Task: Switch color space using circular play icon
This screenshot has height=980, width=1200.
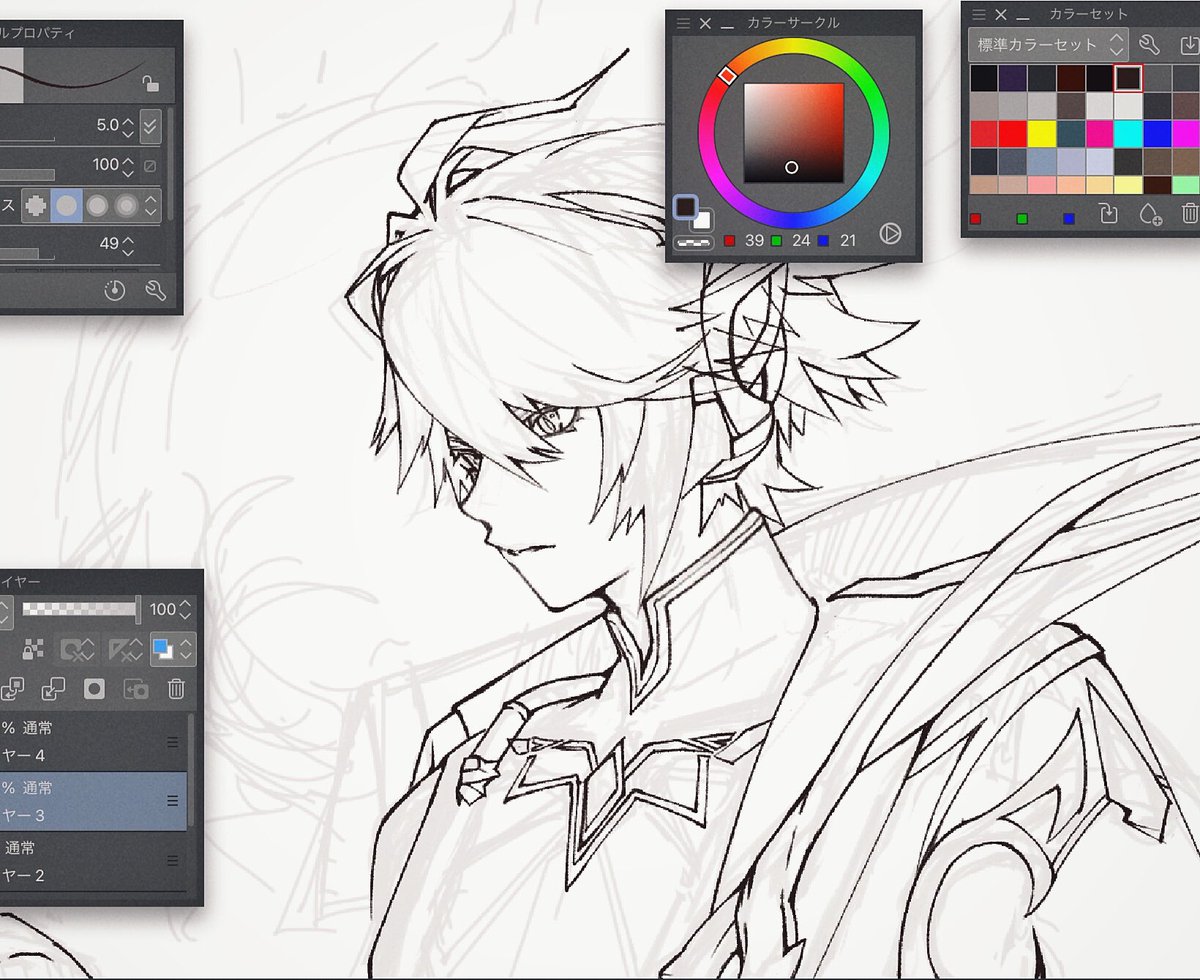Action: pyautogui.click(x=890, y=234)
